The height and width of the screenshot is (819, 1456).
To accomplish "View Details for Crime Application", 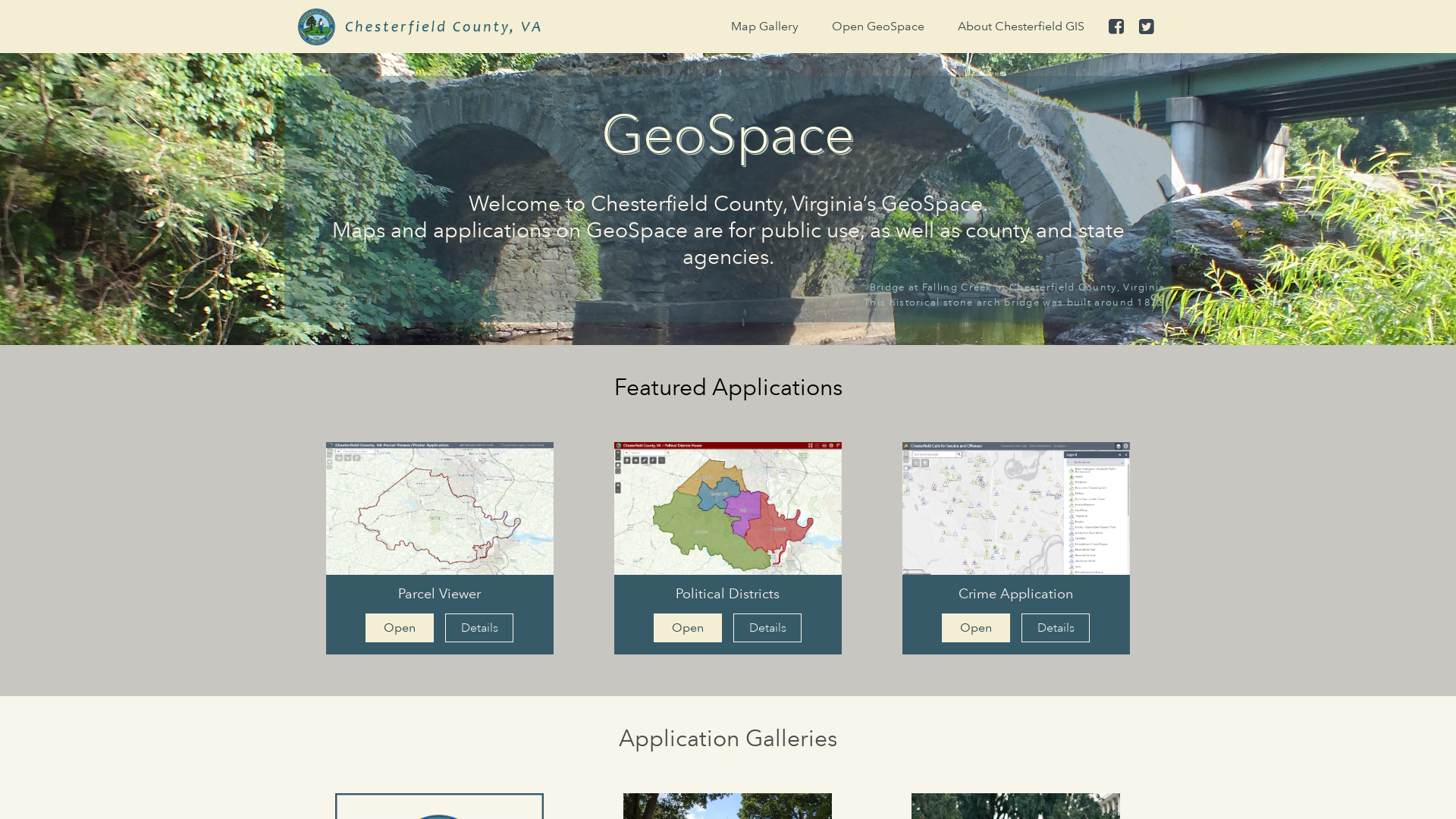I will point(1056,628).
